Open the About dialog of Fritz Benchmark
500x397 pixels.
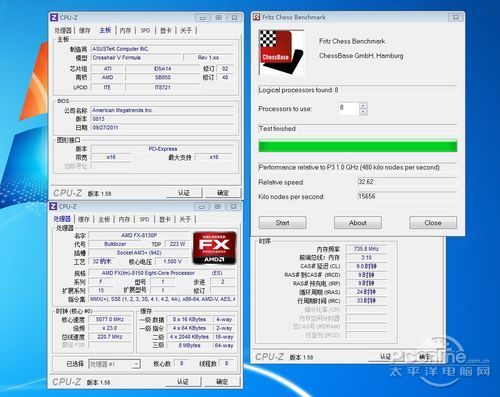click(x=358, y=223)
